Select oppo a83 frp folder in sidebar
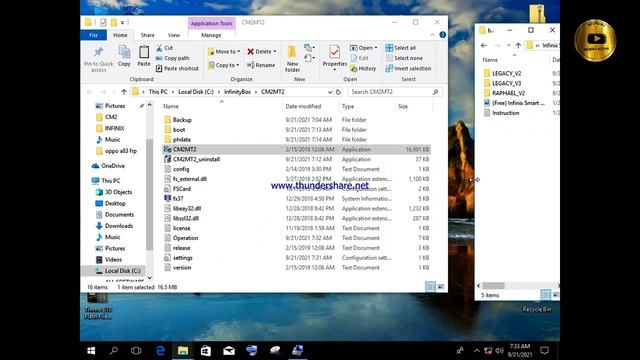Viewport: 640px width, 360px height. (120, 151)
